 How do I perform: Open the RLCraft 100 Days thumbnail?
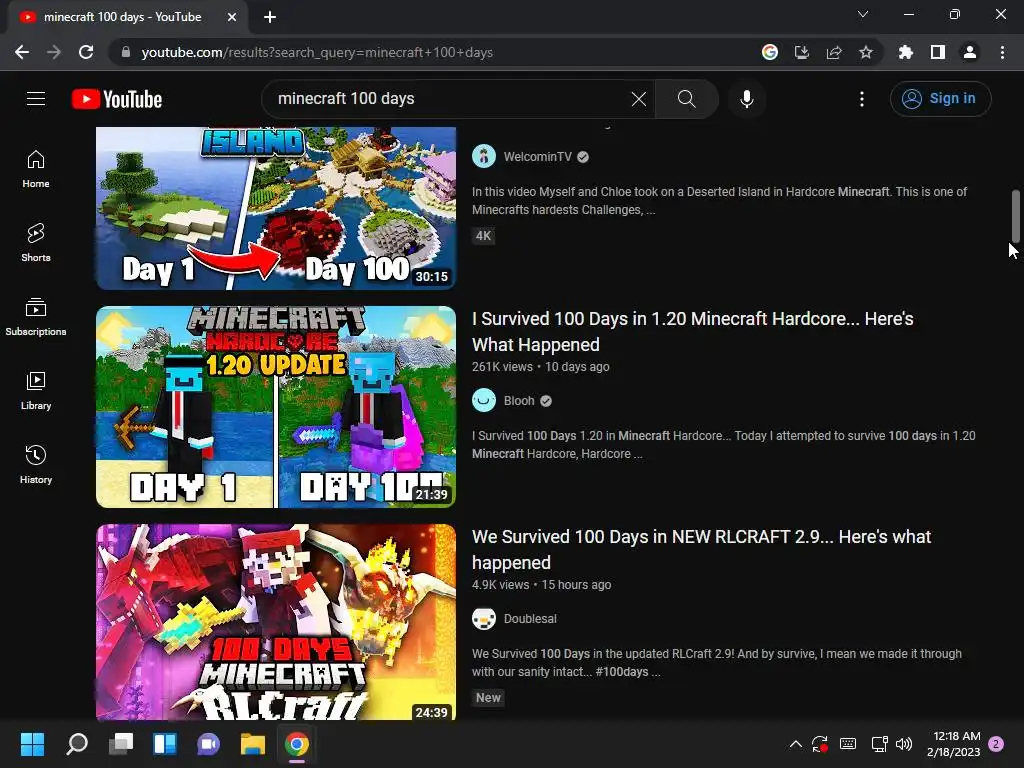[x=276, y=622]
